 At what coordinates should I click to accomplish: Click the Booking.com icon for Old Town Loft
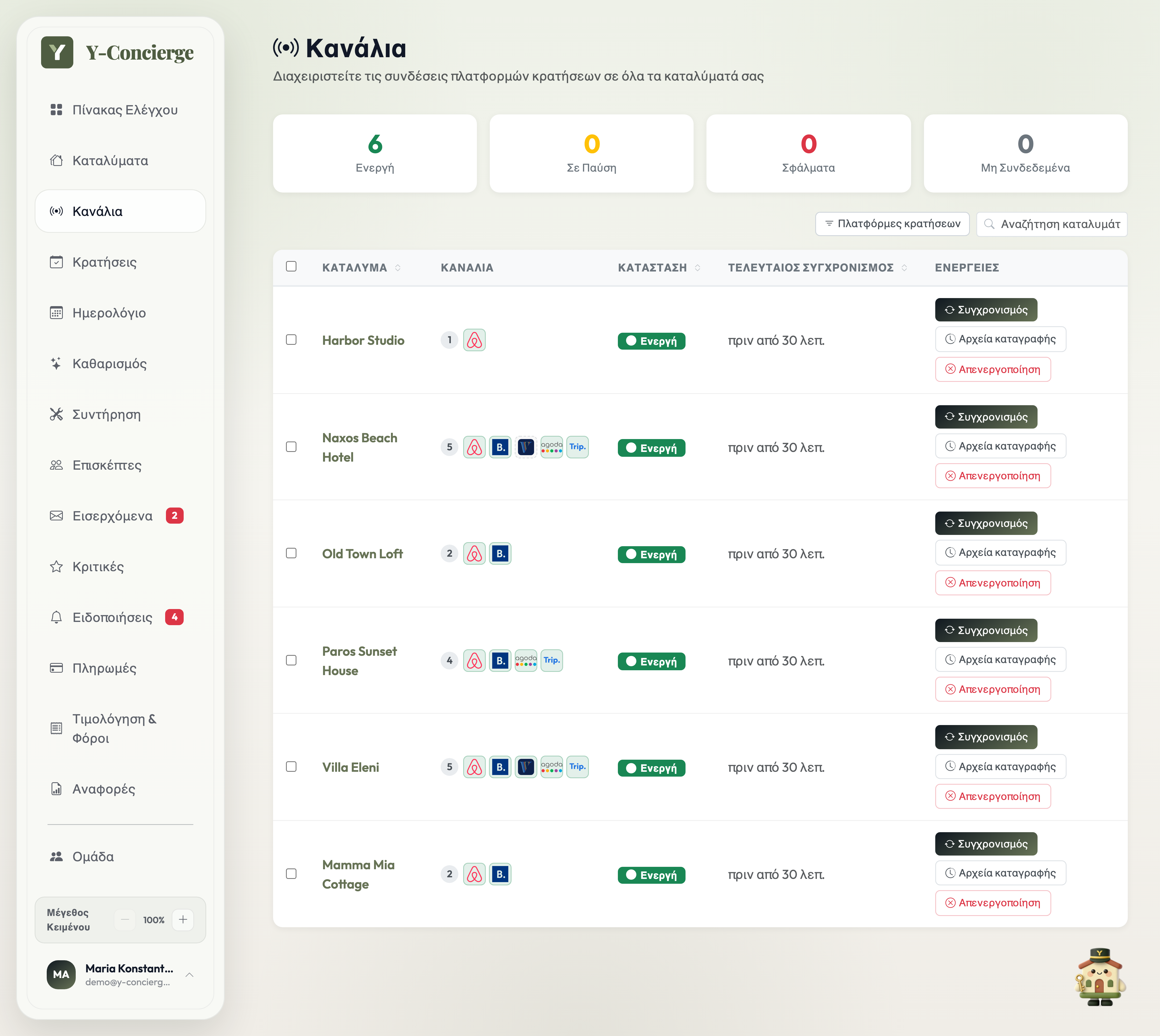coord(500,553)
